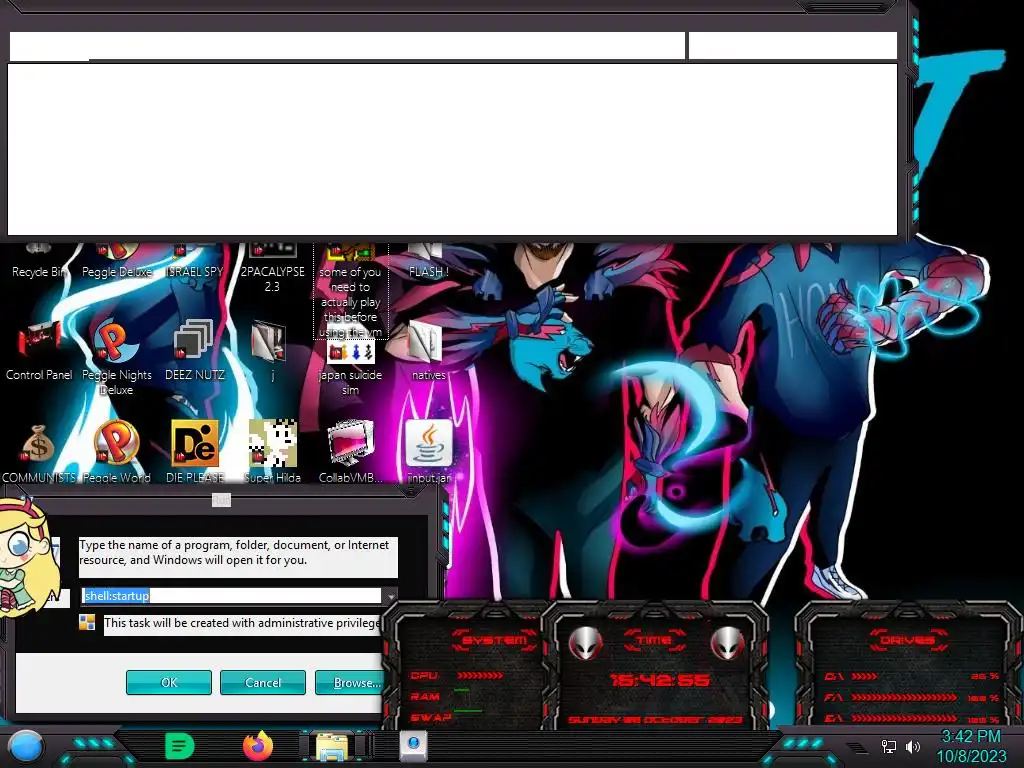Click OK in the Run dialog
1024x768 pixels.
point(168,682)
